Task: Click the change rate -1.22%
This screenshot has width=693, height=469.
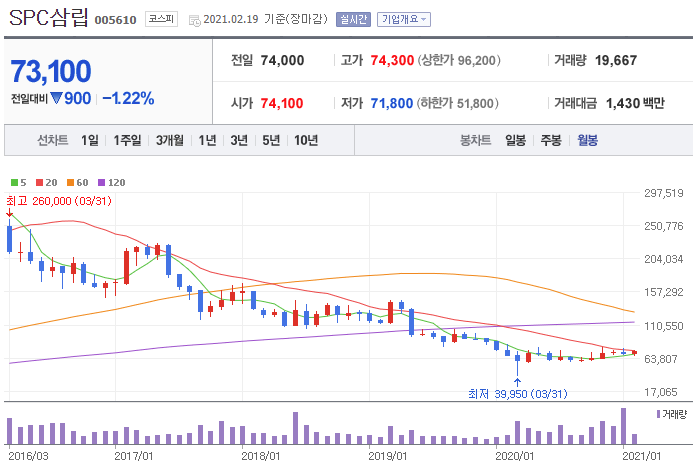Action: pyautogui.click(x=128, y=99)
